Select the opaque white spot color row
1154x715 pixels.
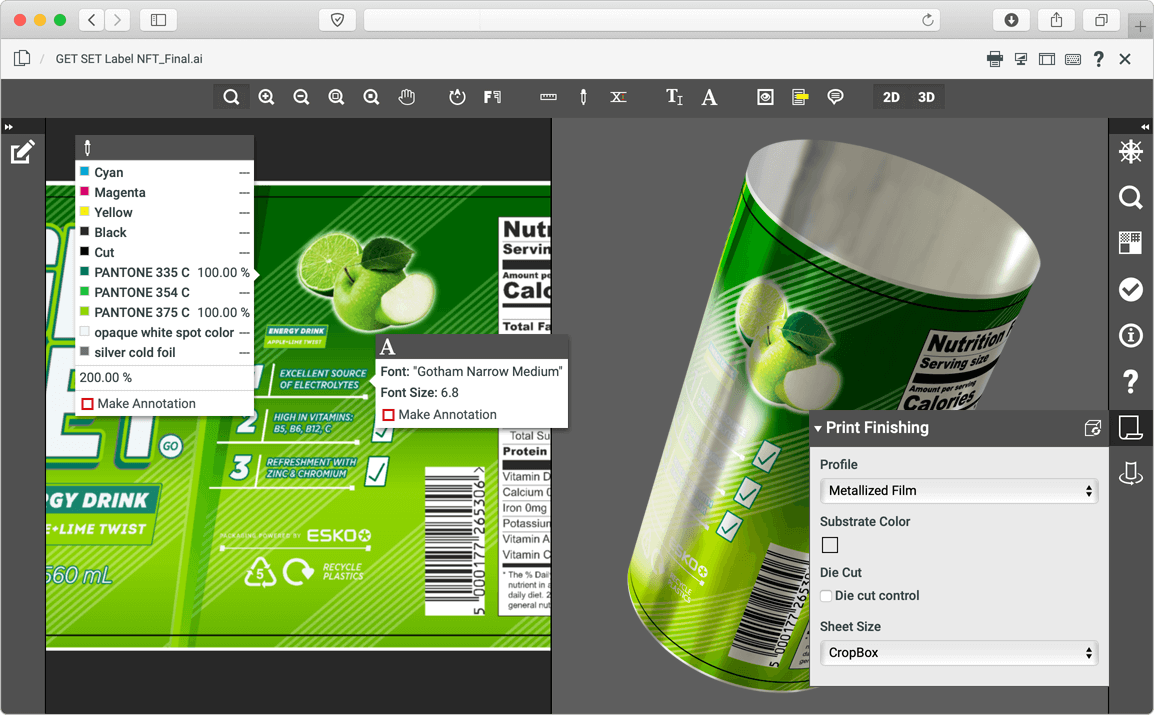pyautogui.click(x=165, y=332)
